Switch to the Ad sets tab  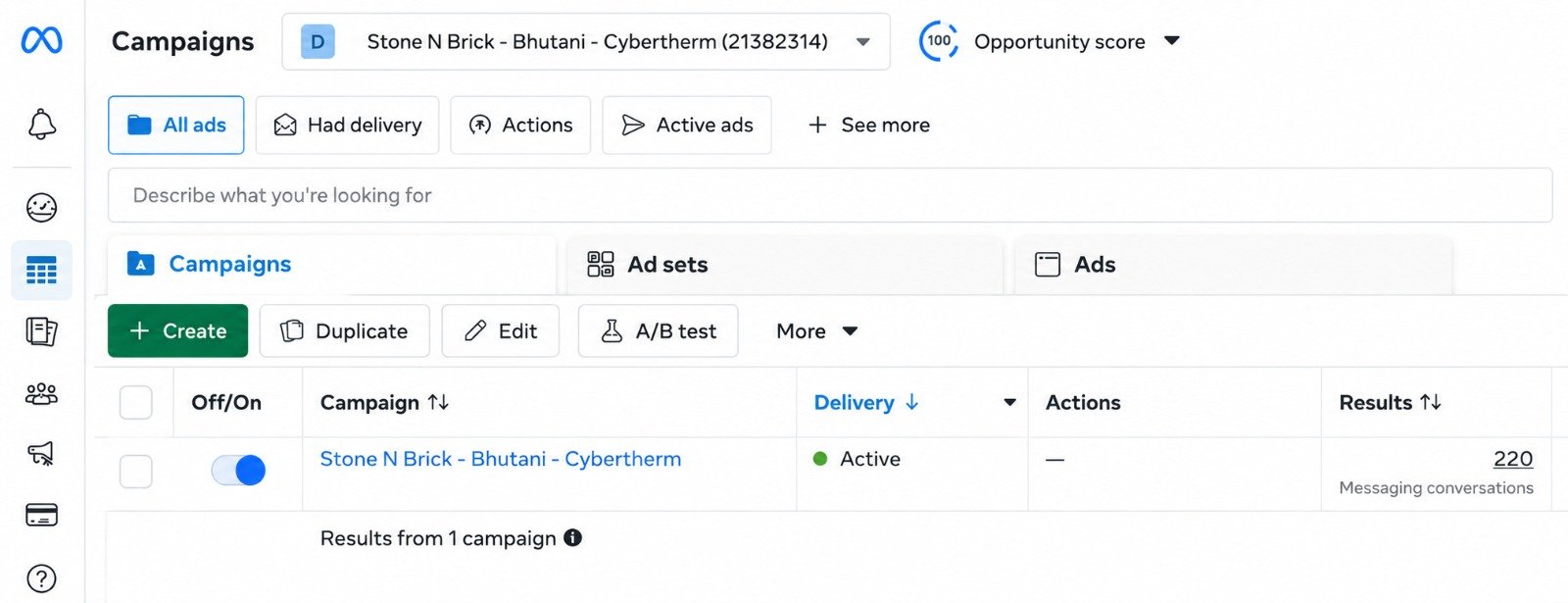point(784,265)
